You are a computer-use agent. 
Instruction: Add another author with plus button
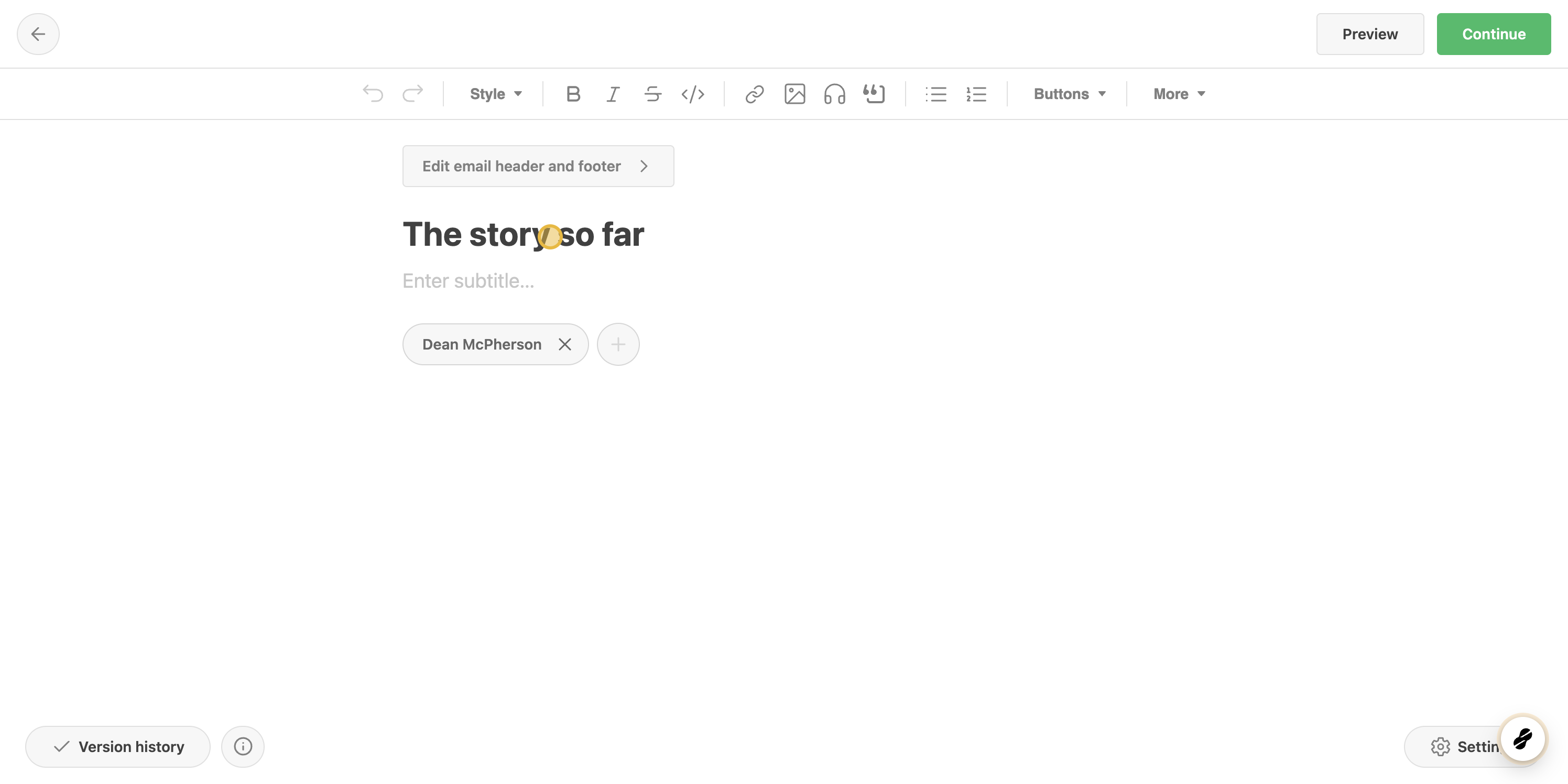[x=618, y=344]
